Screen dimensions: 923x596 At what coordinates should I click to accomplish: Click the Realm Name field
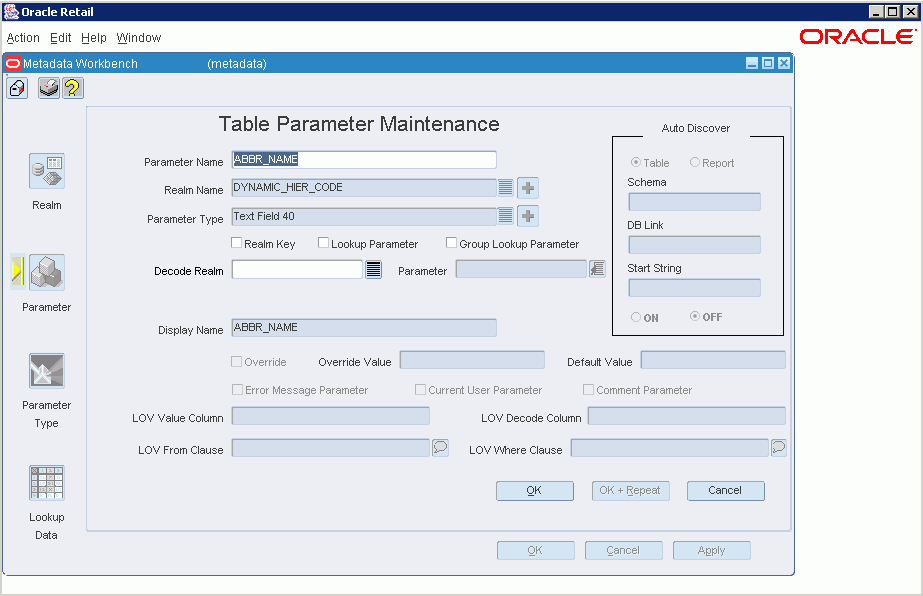(364, 188)
